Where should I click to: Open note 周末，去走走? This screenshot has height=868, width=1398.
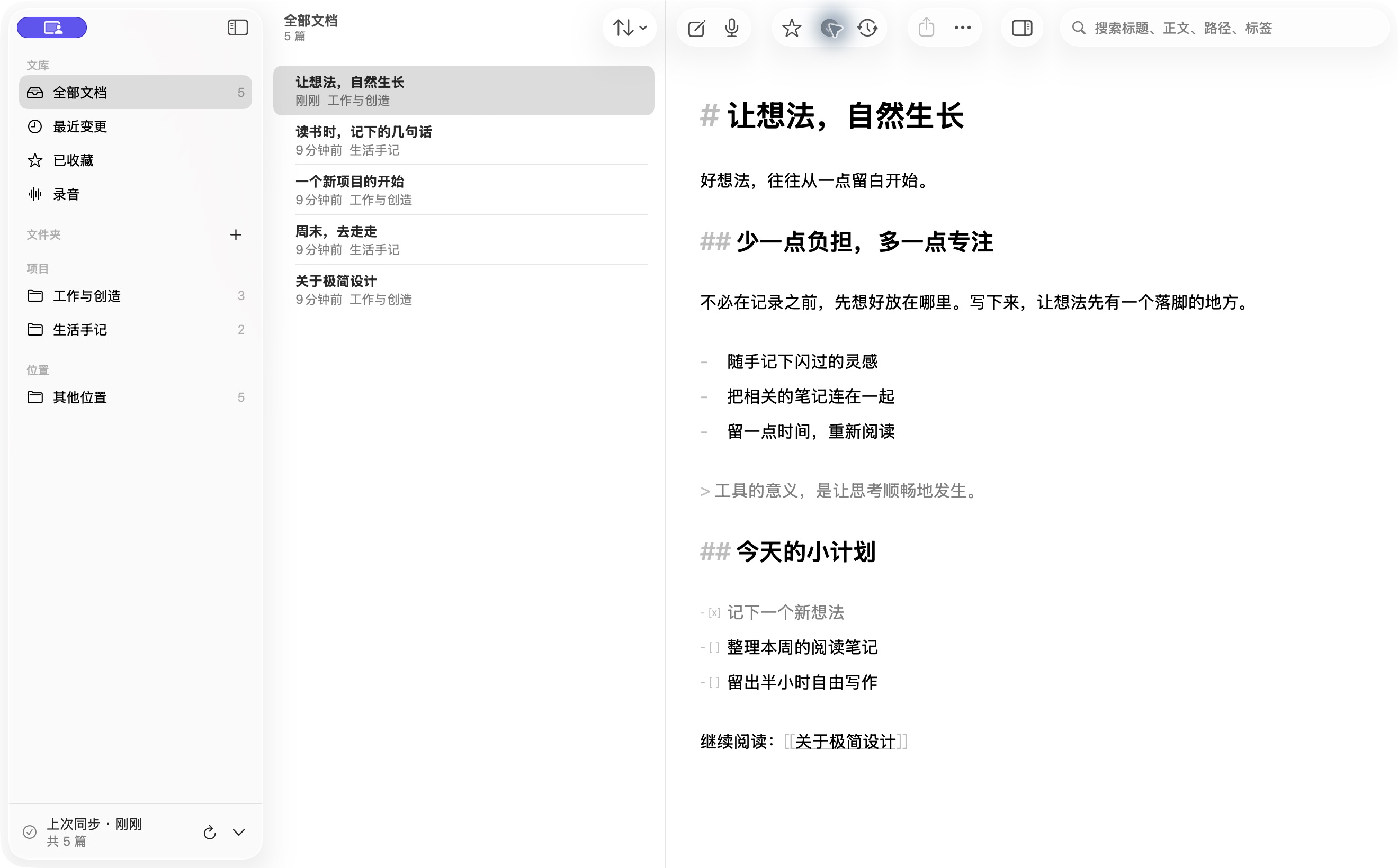[463, 240]
